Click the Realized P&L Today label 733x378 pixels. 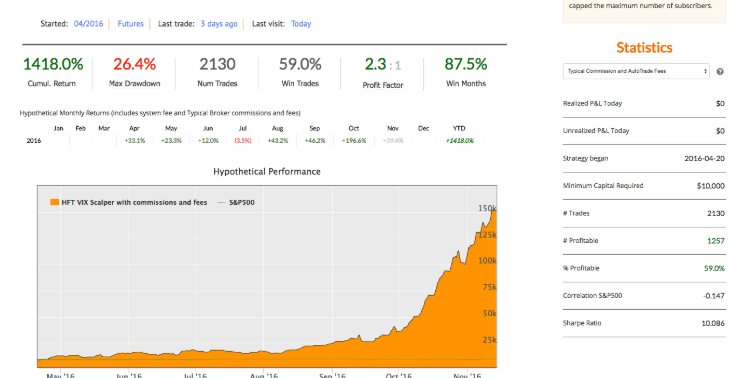pyautogui.click(x=592, y=103)
